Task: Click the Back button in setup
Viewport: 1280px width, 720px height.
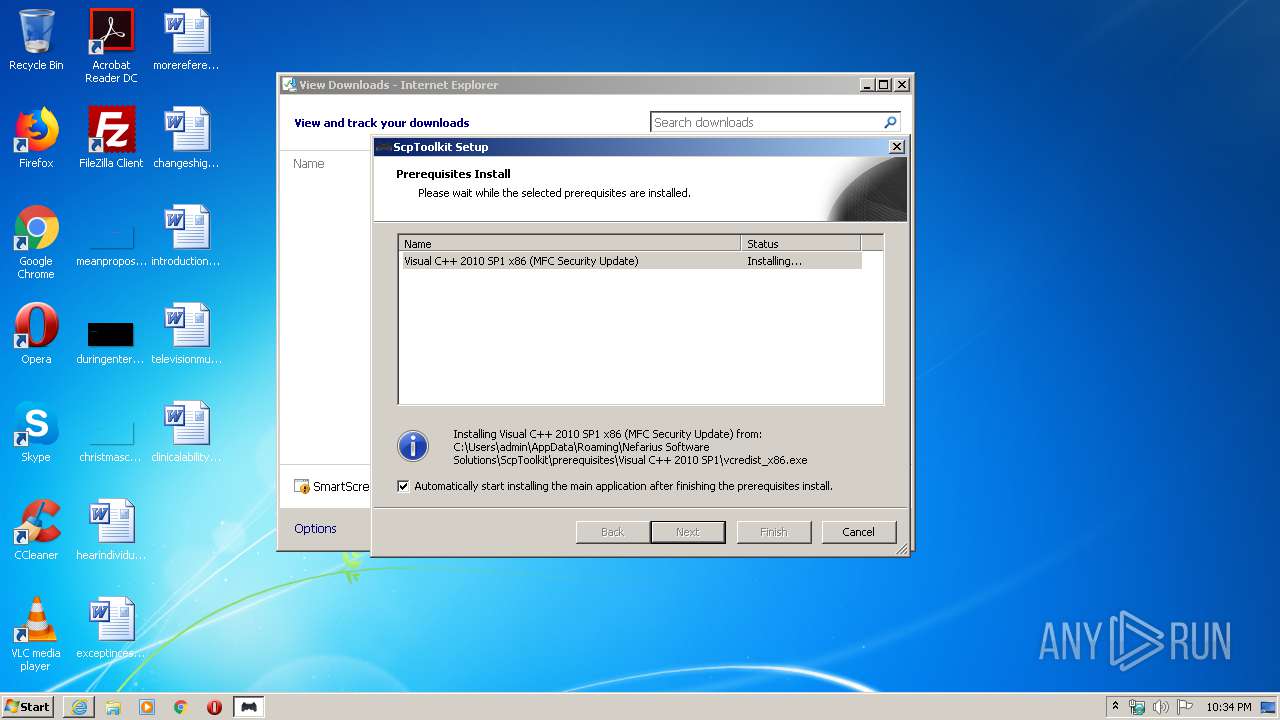Action: pyautogui.click(x=612, y=532)
